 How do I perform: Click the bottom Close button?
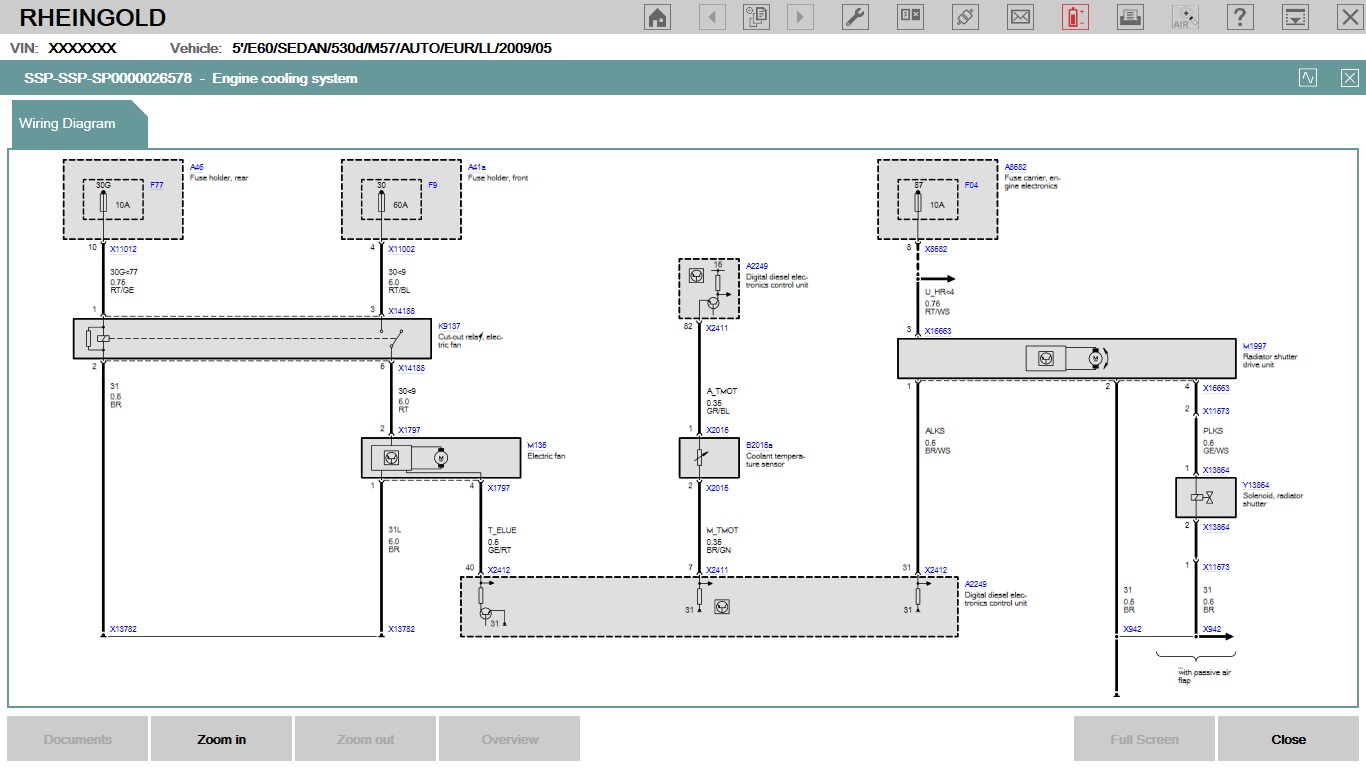click(x=1288, y=740)
